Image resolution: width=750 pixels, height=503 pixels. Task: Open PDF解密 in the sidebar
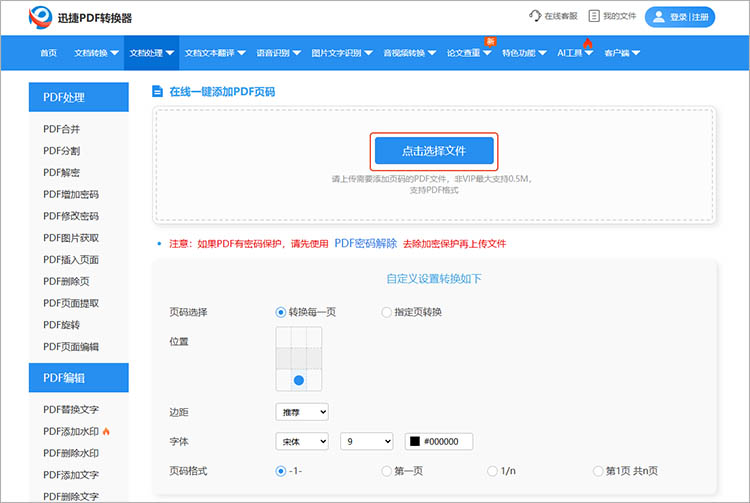pyautogui.click(x=61, y=173)
